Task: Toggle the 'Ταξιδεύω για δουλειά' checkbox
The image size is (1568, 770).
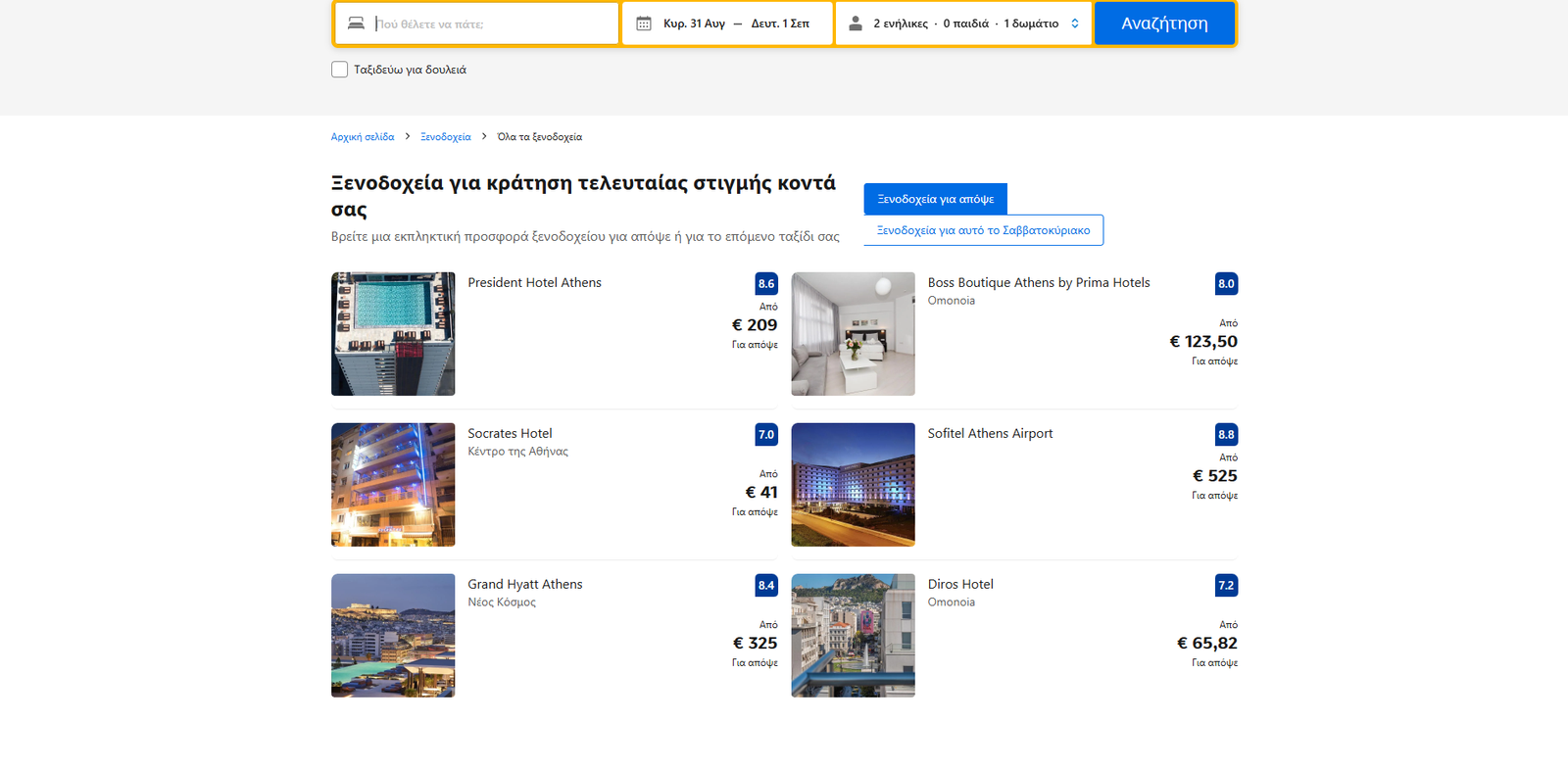Action: pyautogui.click(x=340, y=70)
